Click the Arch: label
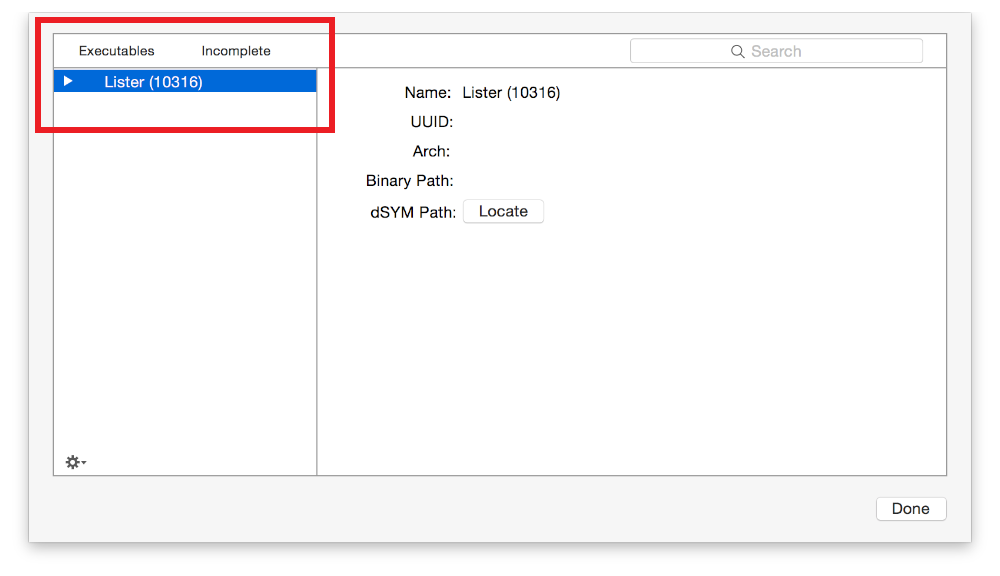 click(x=431, y=152)
